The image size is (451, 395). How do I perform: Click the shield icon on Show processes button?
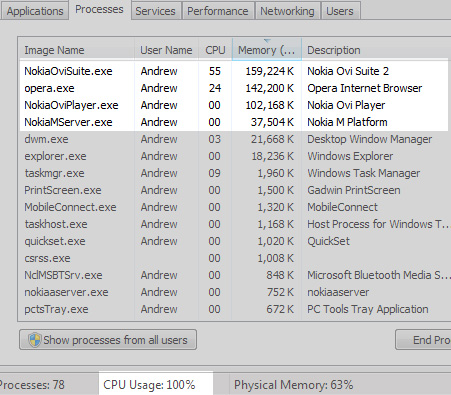coord(35,340)
